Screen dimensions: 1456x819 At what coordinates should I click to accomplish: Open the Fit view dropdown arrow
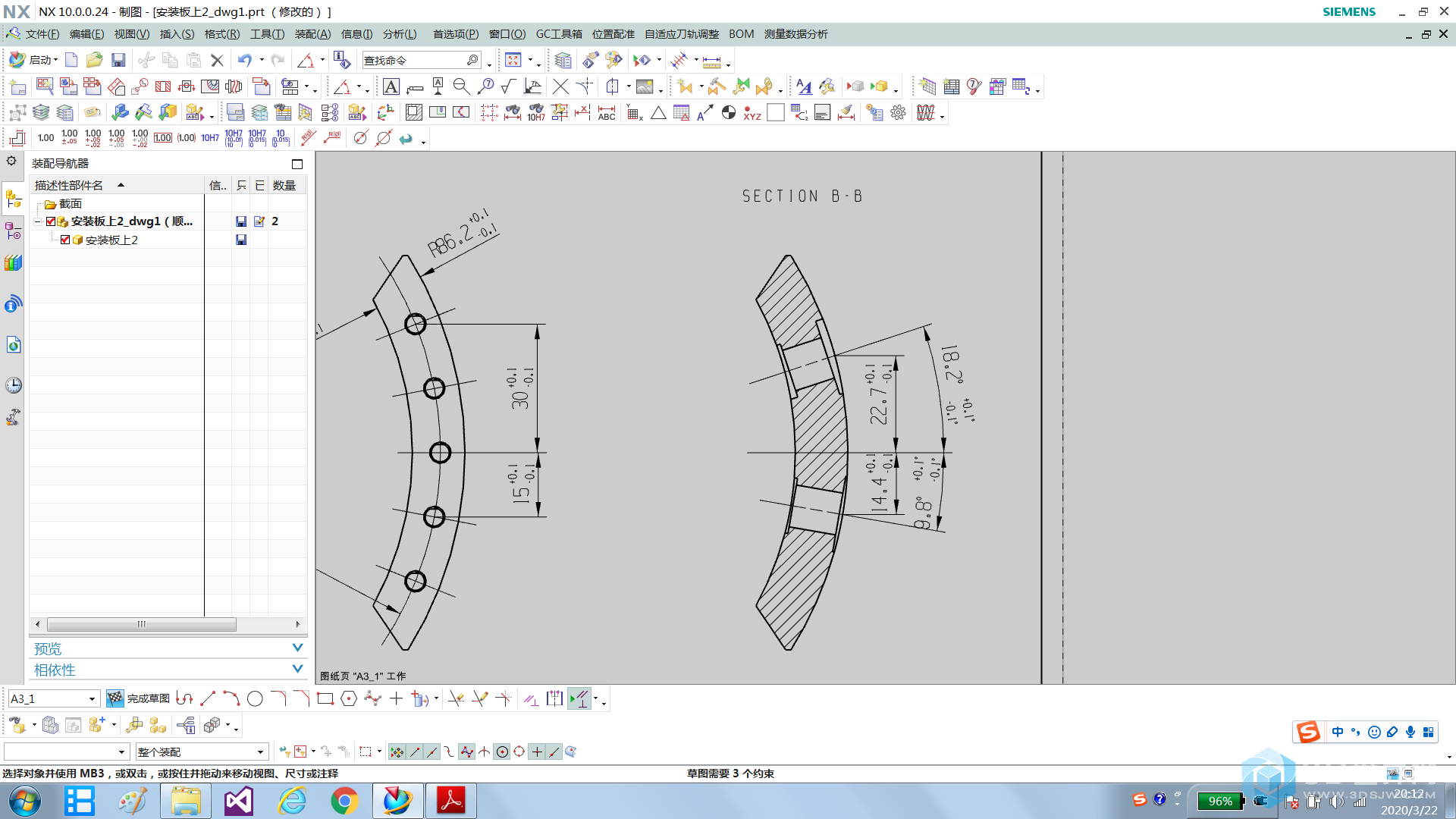click(530, 60)
